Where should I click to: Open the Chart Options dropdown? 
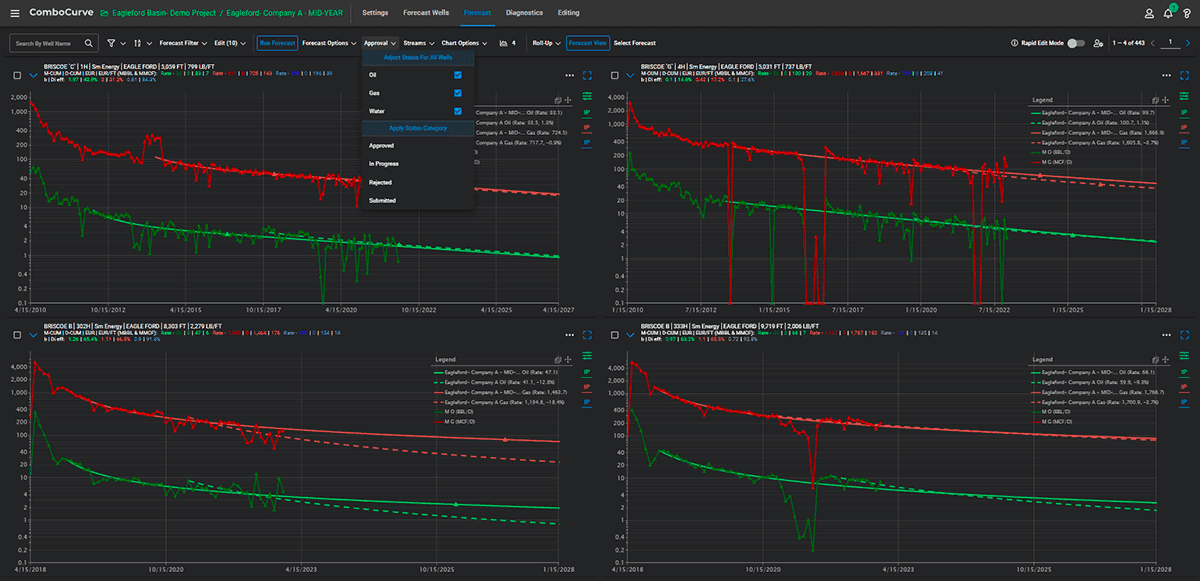click(x=464, y=44)
